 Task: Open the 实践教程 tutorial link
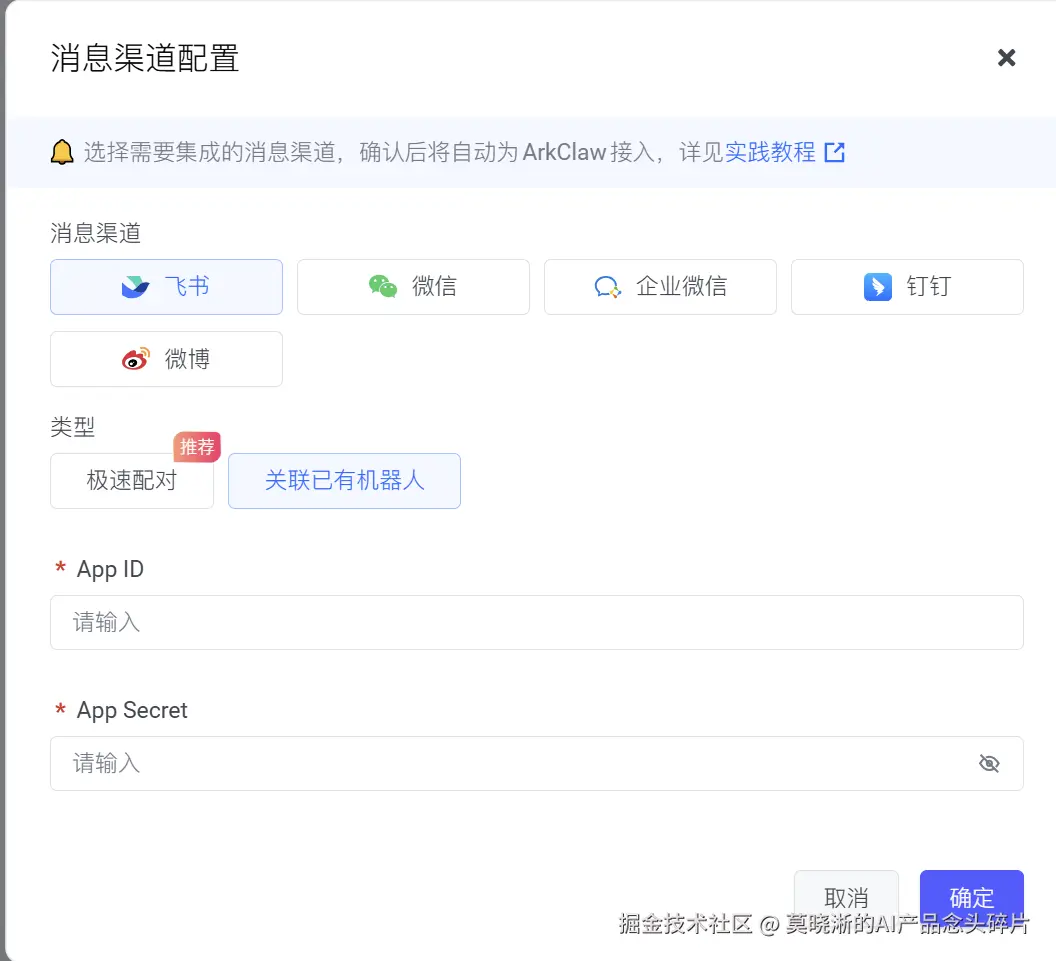pyautogui.click(x=770, y=152)
